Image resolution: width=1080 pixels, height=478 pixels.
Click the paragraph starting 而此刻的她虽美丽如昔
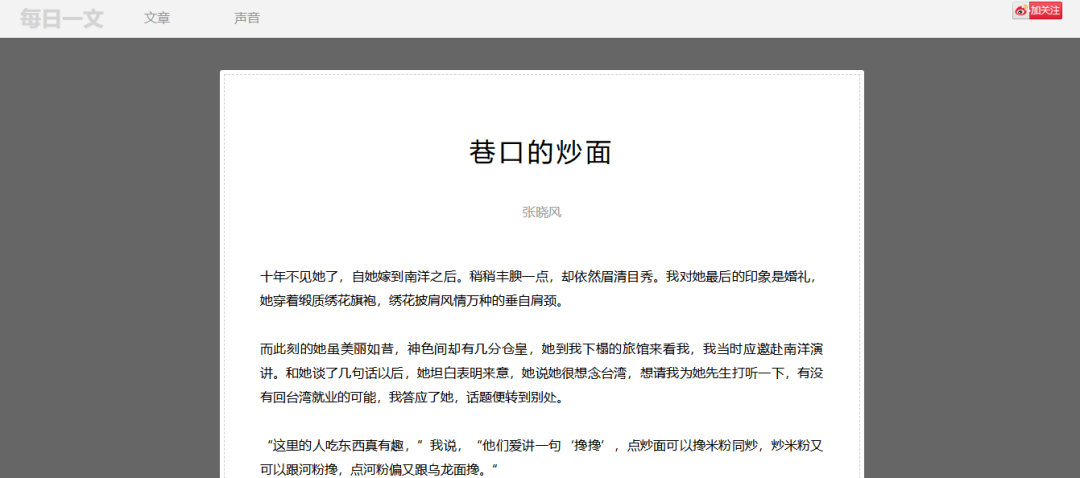tap(541, 373)
